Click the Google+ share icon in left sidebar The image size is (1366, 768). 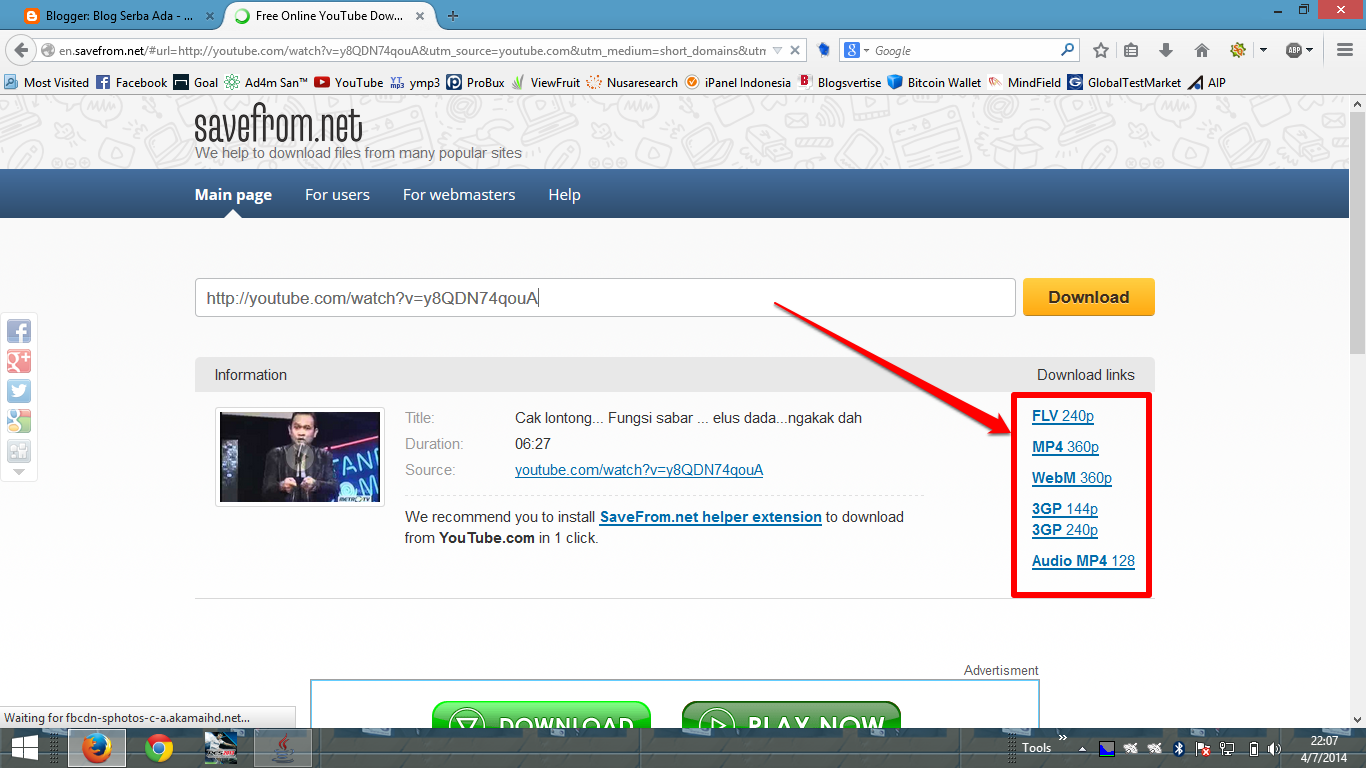pos(19,361)
